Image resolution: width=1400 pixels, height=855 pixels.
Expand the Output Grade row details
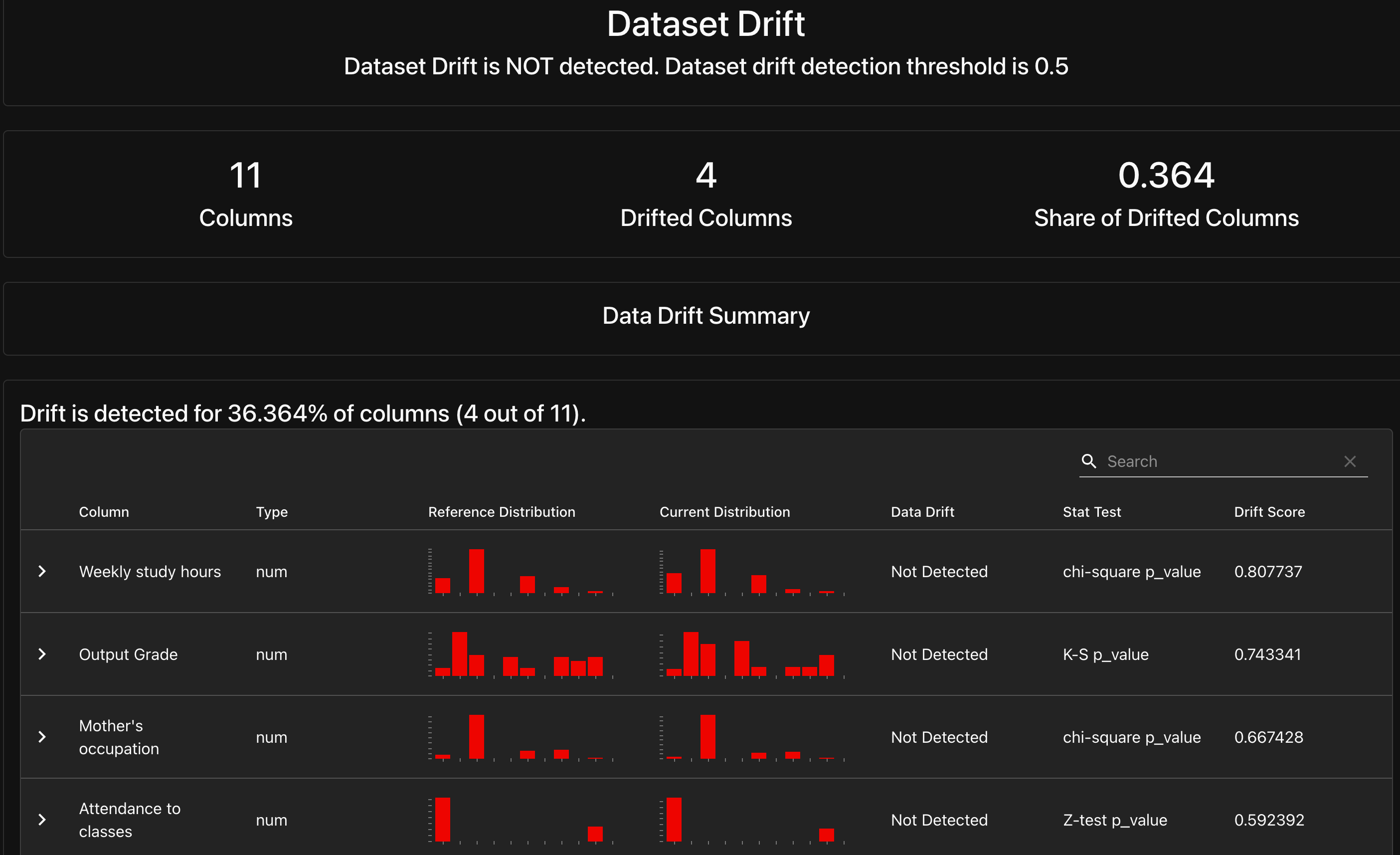point(41,654)
